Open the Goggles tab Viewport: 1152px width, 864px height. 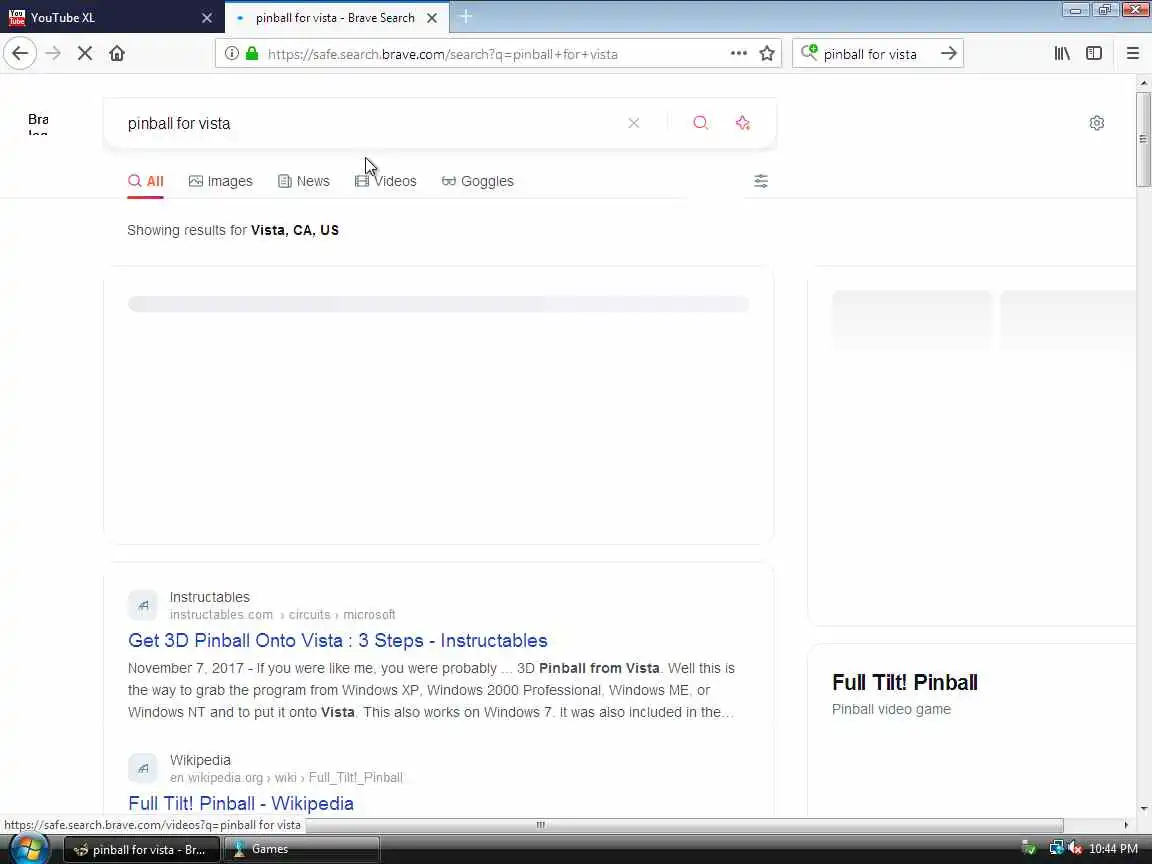click(478, 181)
